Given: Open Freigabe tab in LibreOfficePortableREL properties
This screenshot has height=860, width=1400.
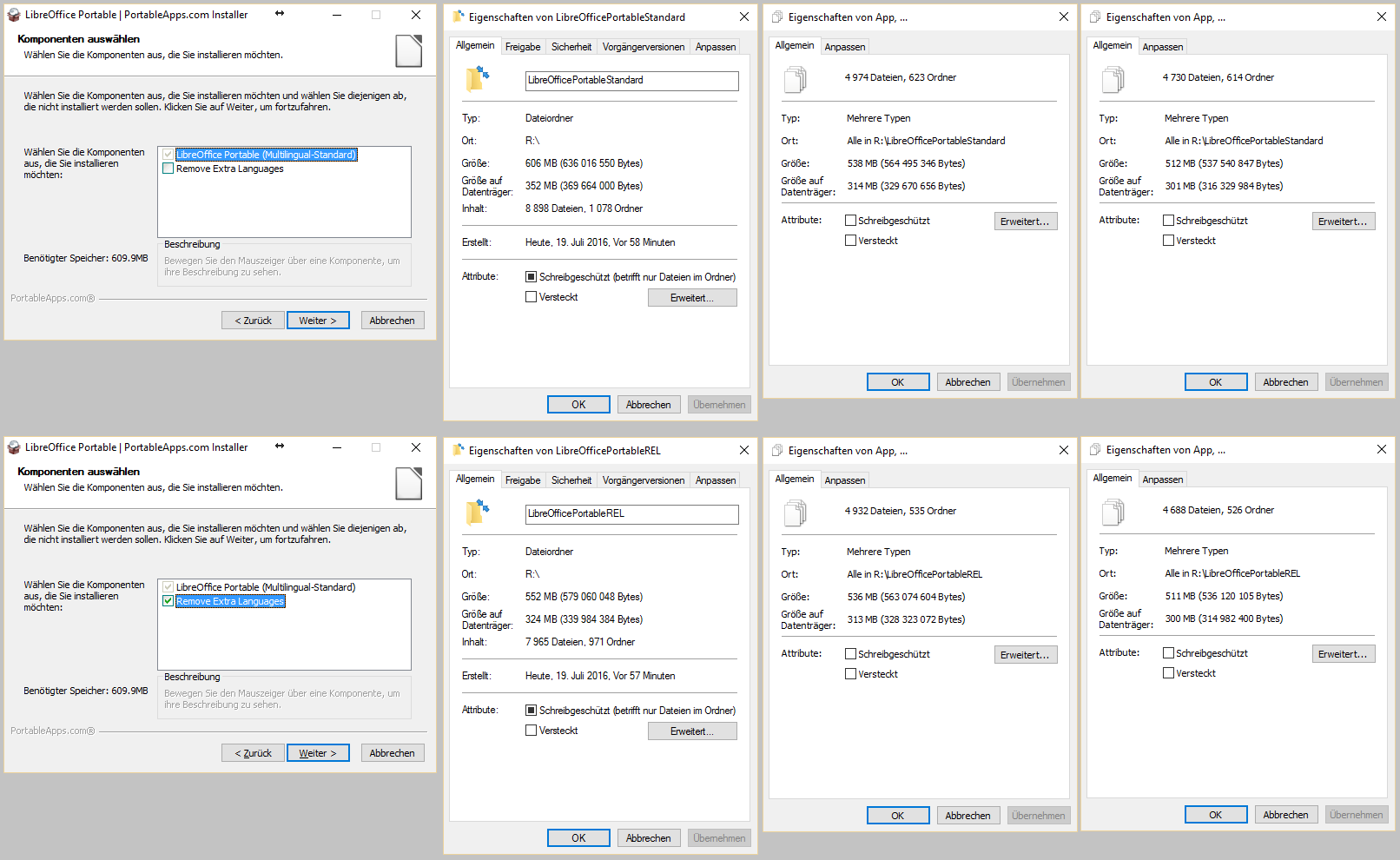Looking at the screenshot, I should pyautogui.click(x=523, y=480).
